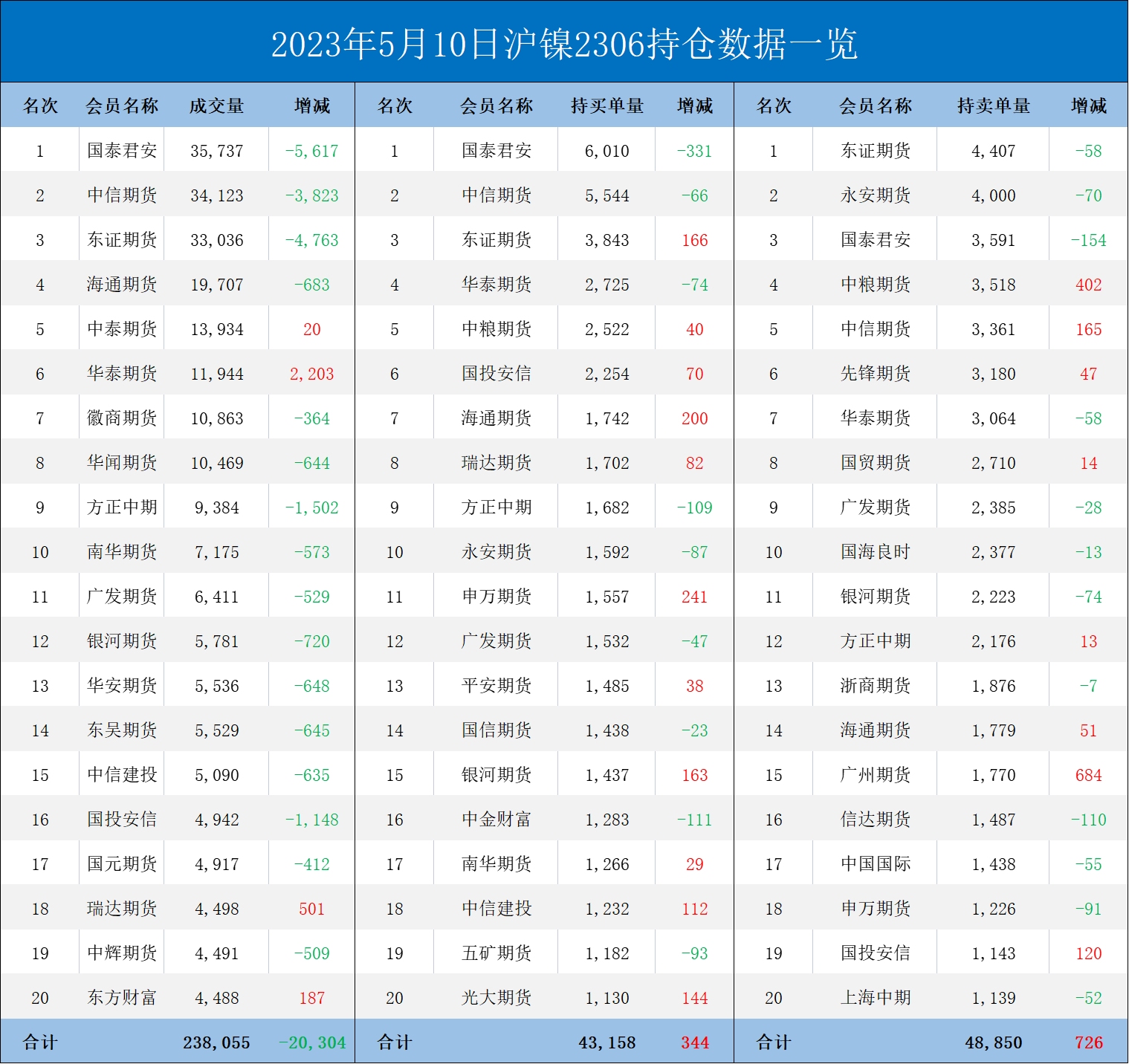Select member name 中国国际
The height and width of the screenshot is (1064, 1129).
coord(876,863)
